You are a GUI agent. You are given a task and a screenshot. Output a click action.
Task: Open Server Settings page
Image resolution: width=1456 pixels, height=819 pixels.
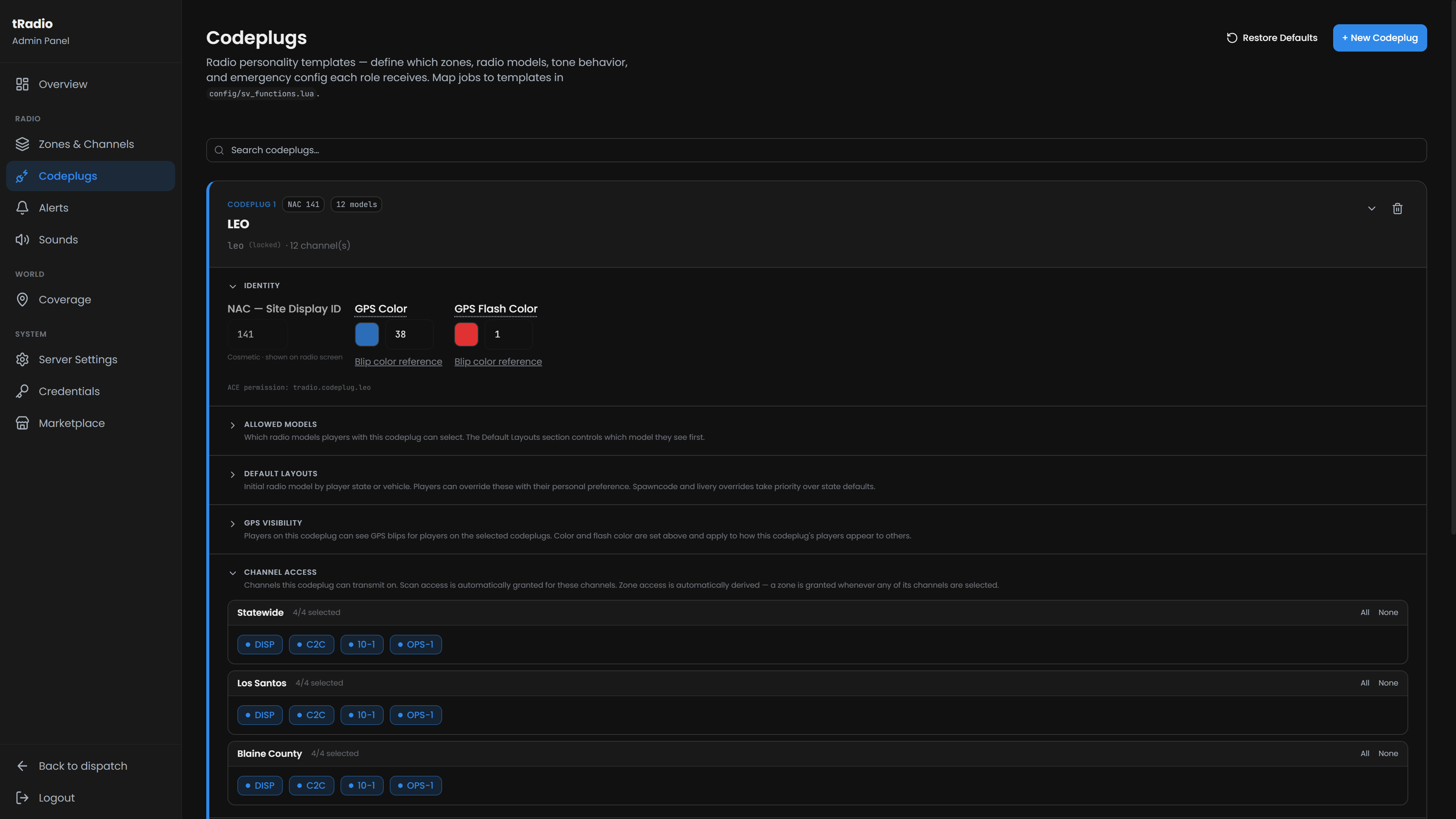pos(91,359)
